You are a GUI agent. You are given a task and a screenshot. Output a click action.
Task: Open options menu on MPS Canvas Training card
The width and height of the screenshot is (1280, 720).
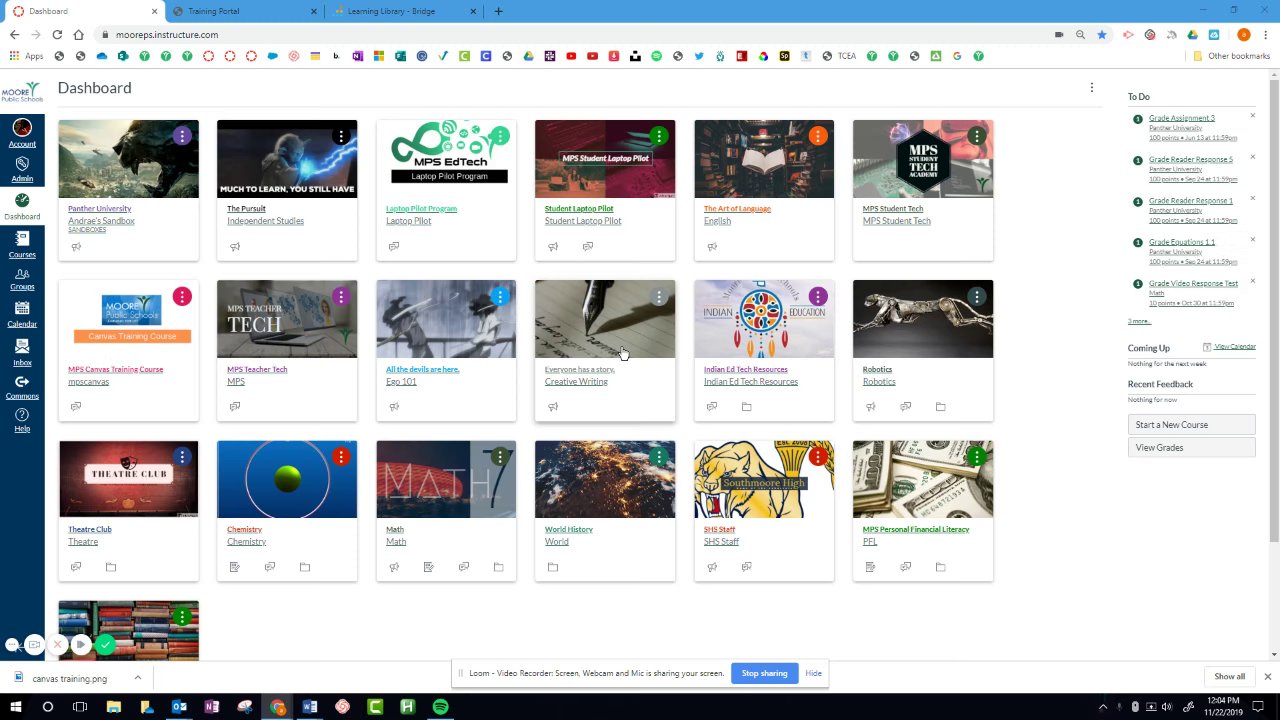[182, 297]
